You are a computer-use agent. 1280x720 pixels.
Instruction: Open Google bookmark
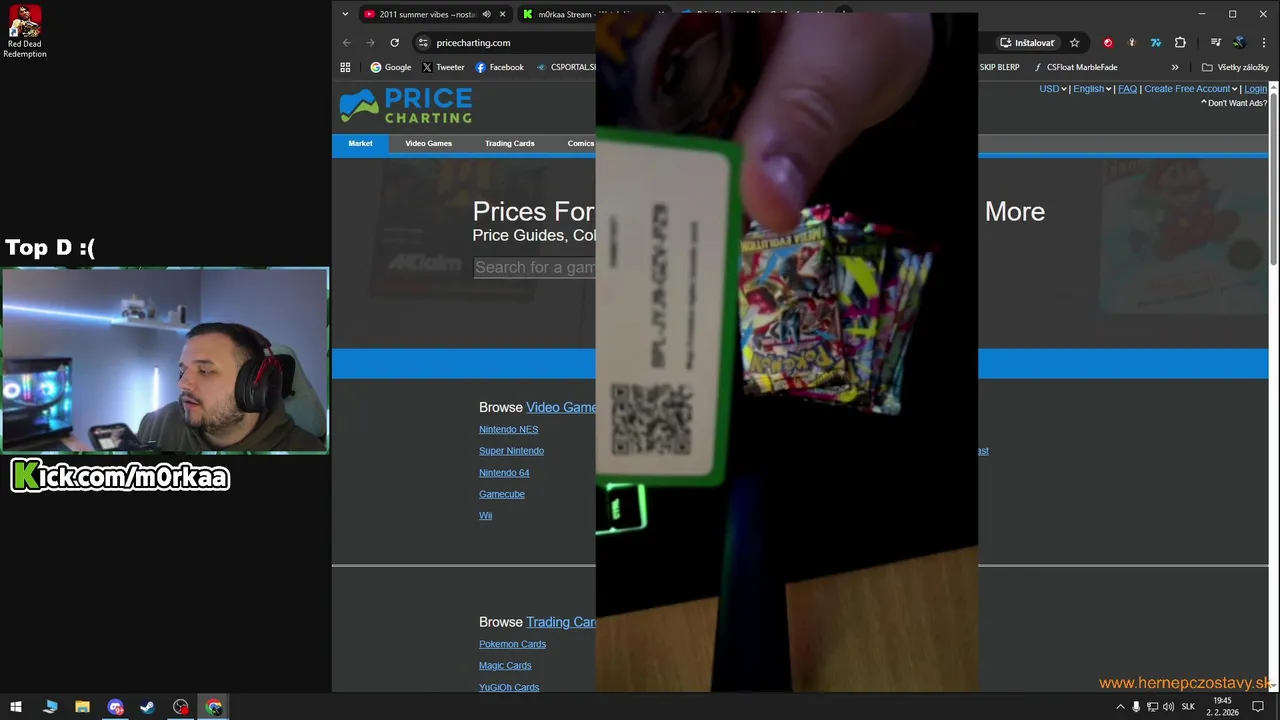tap(391, 67)
